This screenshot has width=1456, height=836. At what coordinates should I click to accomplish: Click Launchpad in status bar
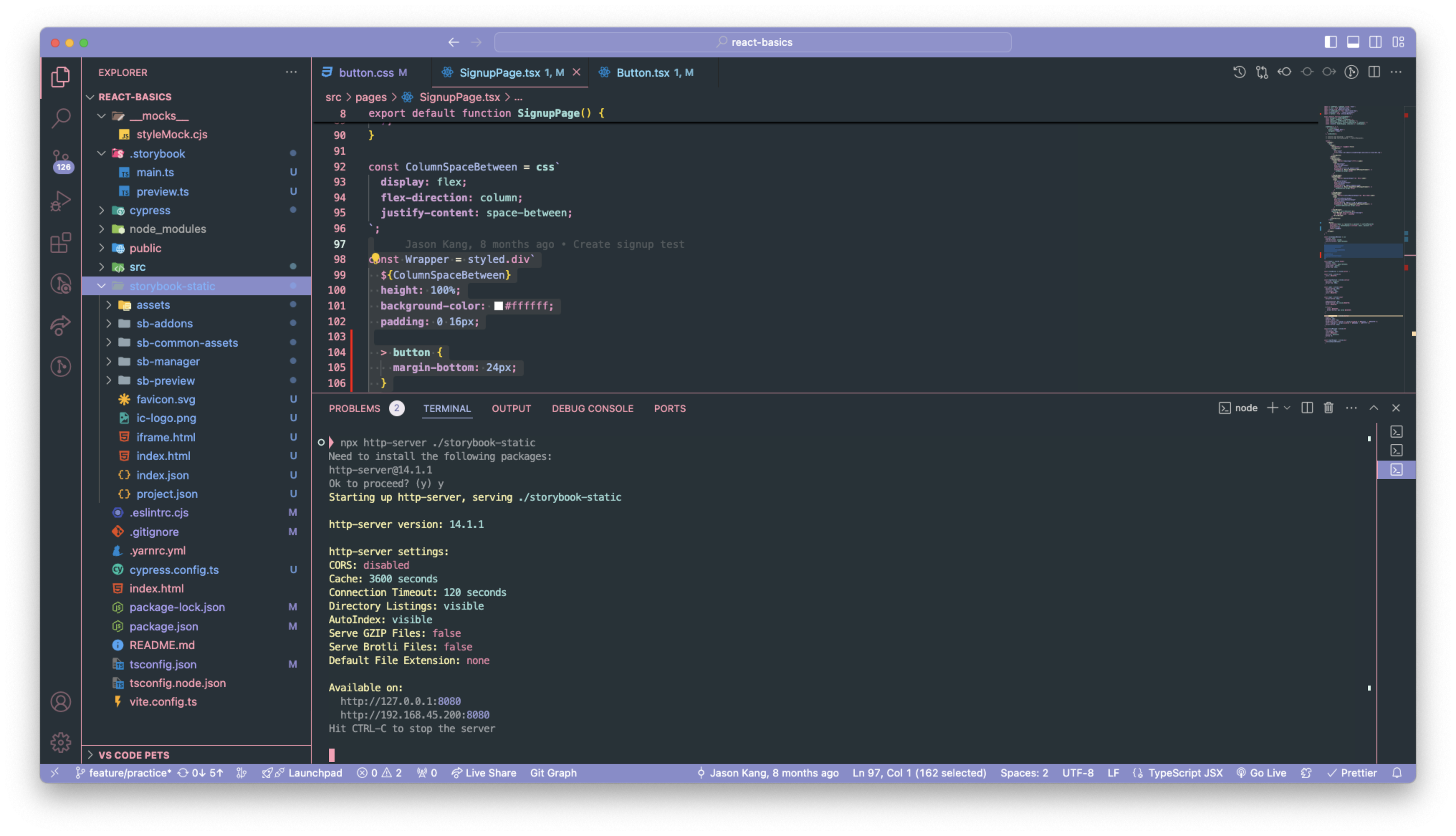click(302, 773)
